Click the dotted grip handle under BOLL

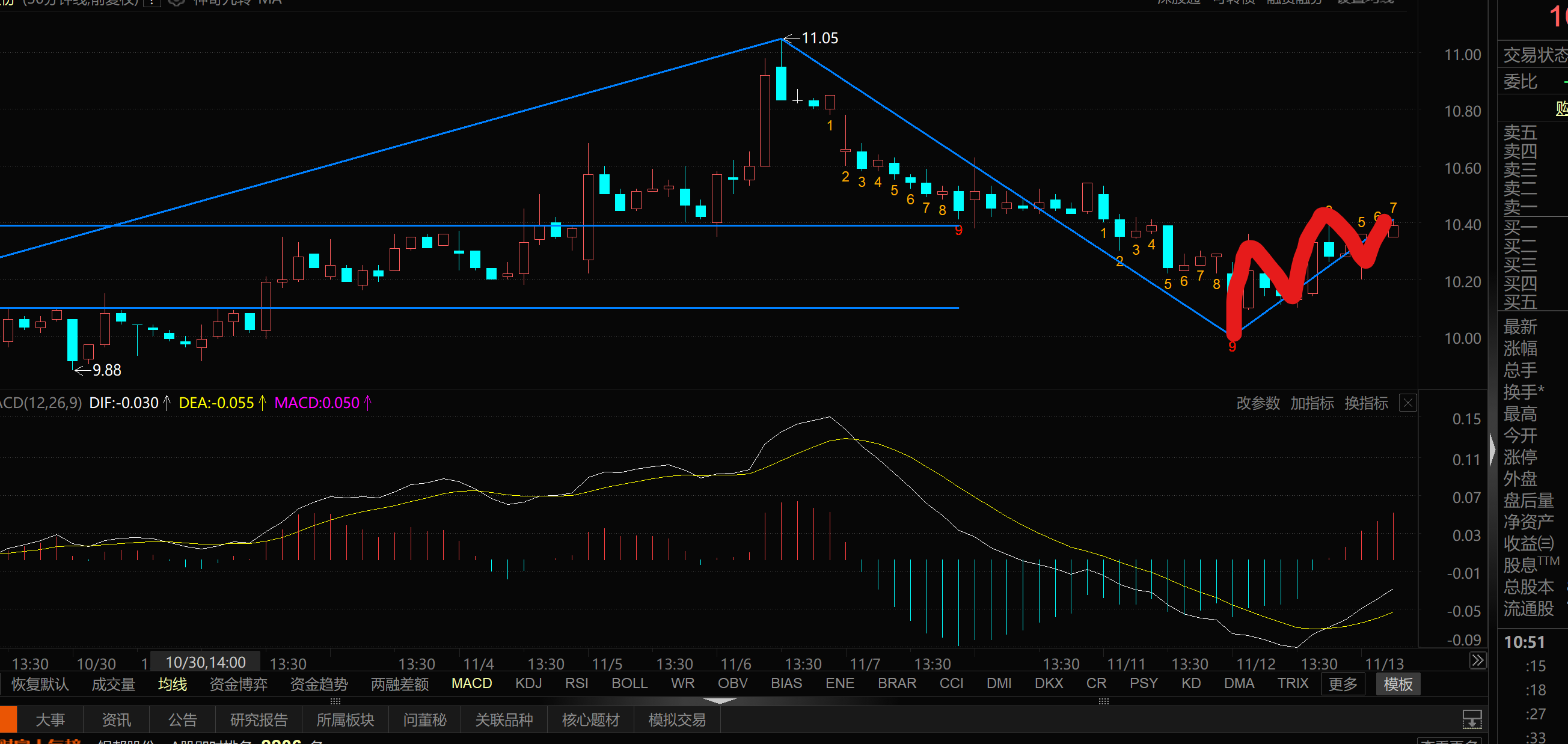tap(335, 701)
